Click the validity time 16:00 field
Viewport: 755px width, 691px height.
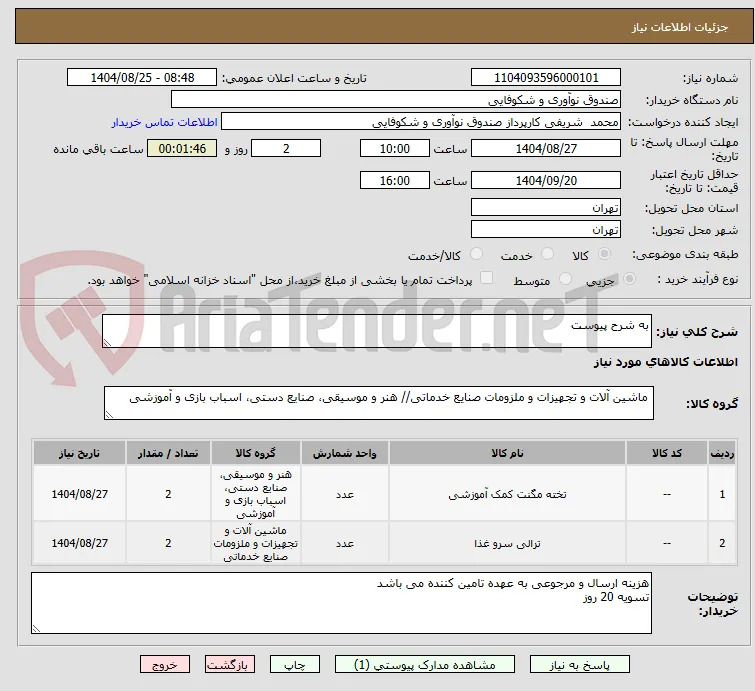click(394, 181)
